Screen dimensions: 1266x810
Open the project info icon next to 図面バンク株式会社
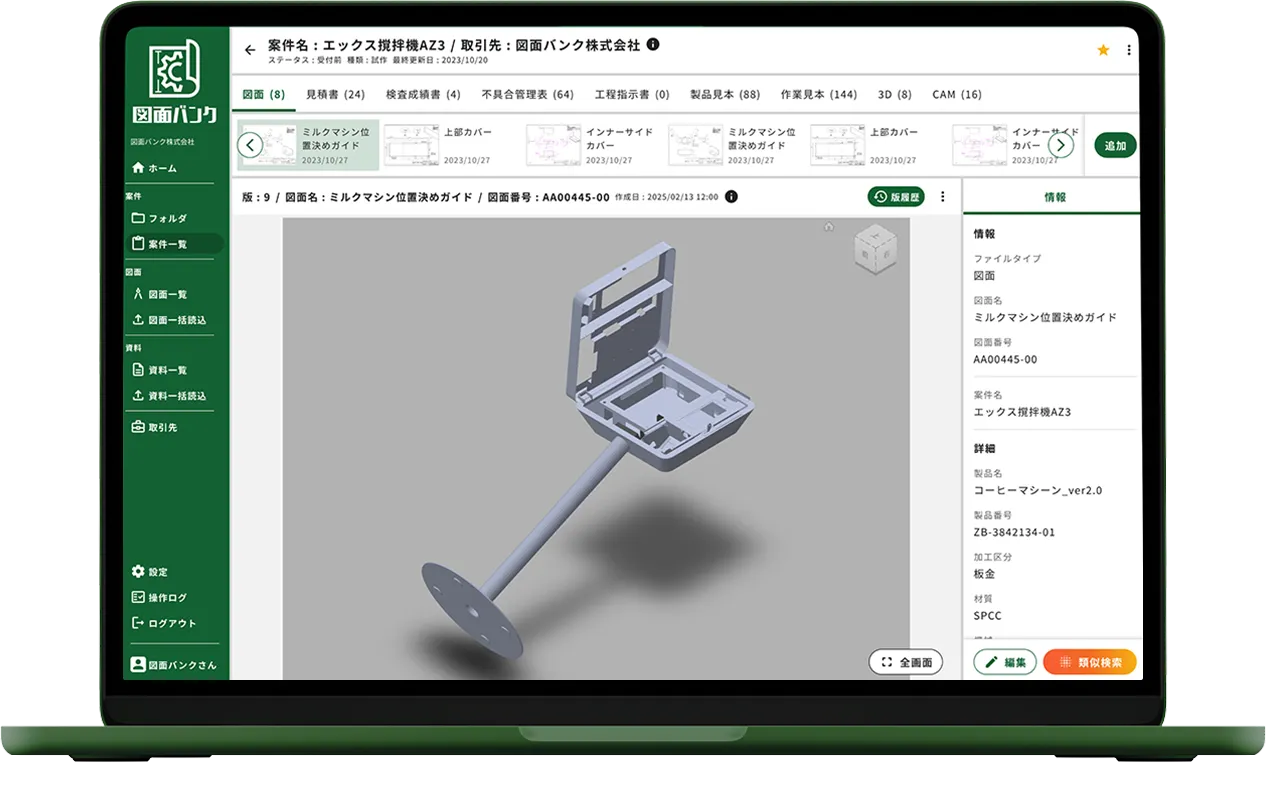(653, 45)
